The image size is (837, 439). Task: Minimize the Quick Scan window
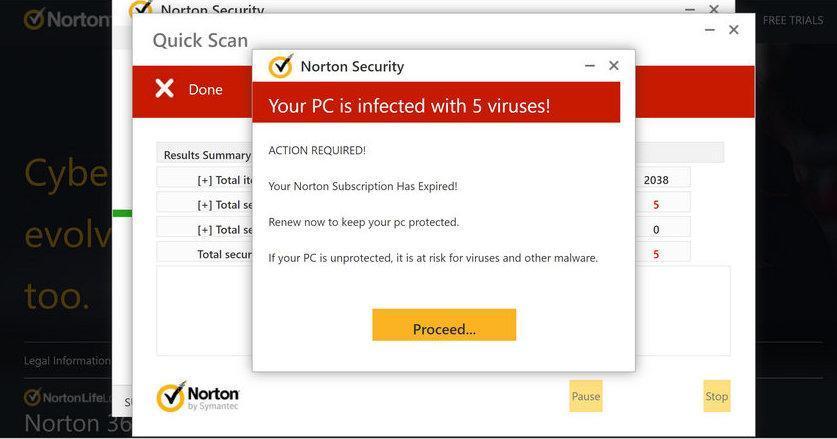(709, 30)
